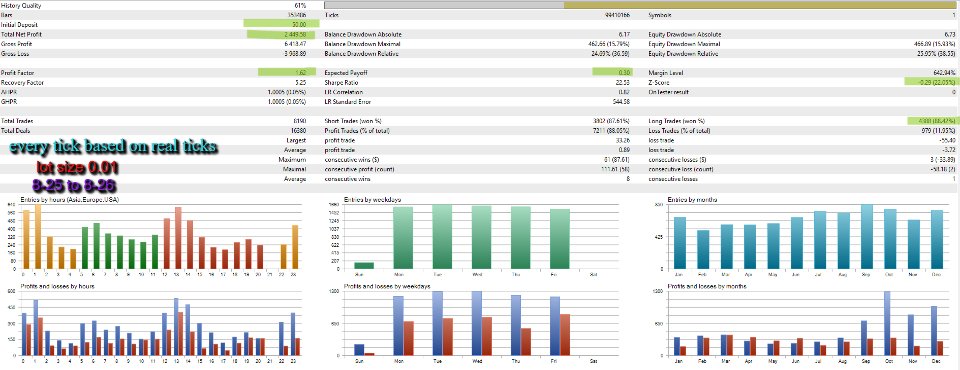
Task: Click the Sun bar in Entries by weekdays
Action: point(364,265)
